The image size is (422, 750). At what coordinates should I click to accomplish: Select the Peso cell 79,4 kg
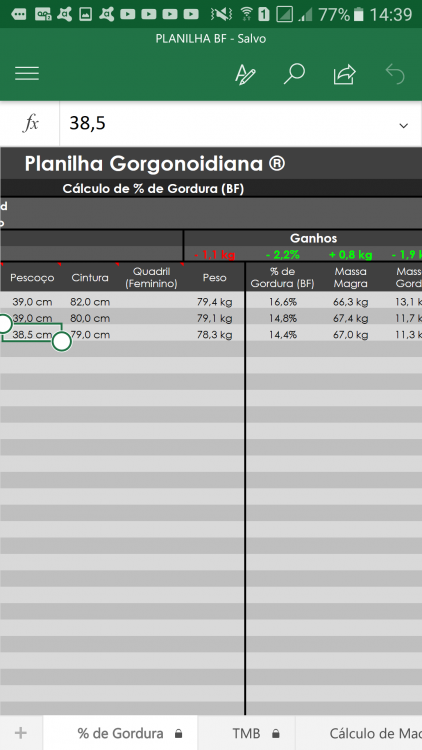214,302
